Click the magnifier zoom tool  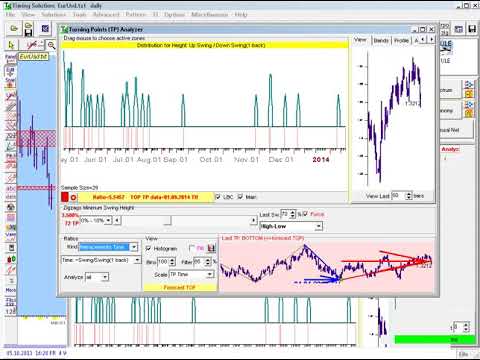coord(51,45)
